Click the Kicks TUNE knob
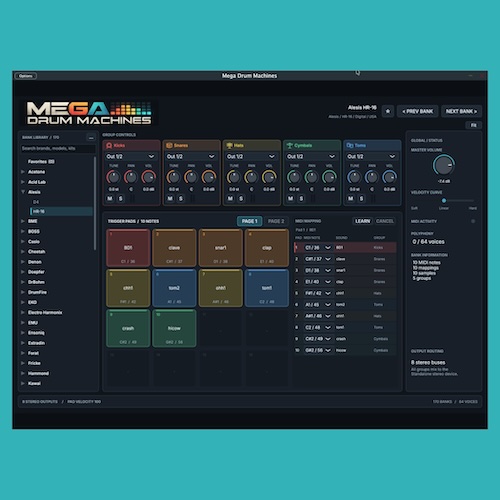 [x=113, y=177]
